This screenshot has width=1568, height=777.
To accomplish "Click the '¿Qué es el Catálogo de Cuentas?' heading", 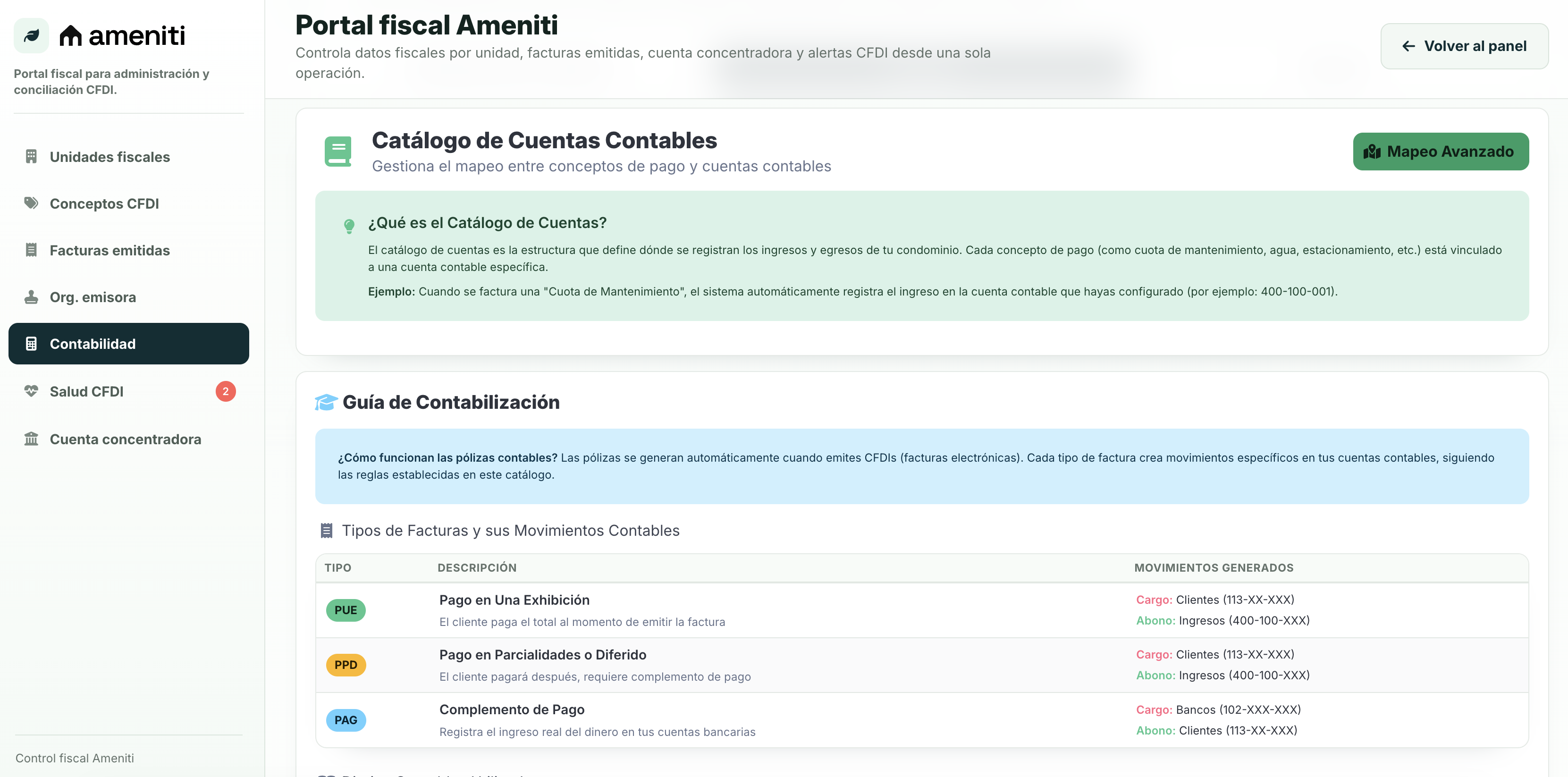I will coord(487,223).
